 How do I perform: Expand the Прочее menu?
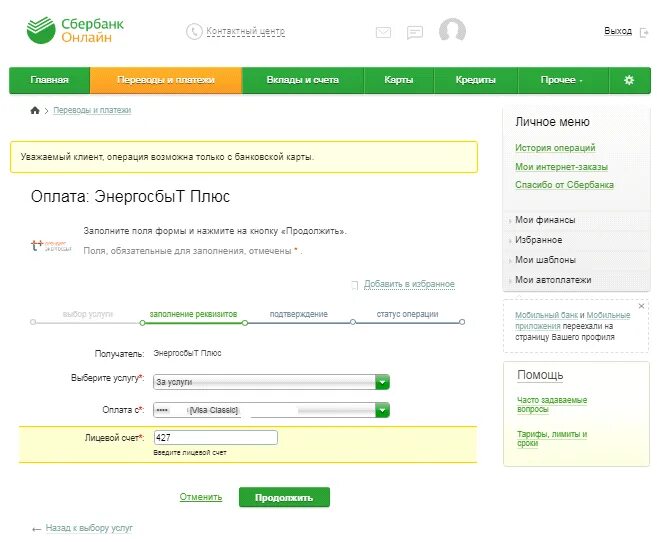[562, 80]
